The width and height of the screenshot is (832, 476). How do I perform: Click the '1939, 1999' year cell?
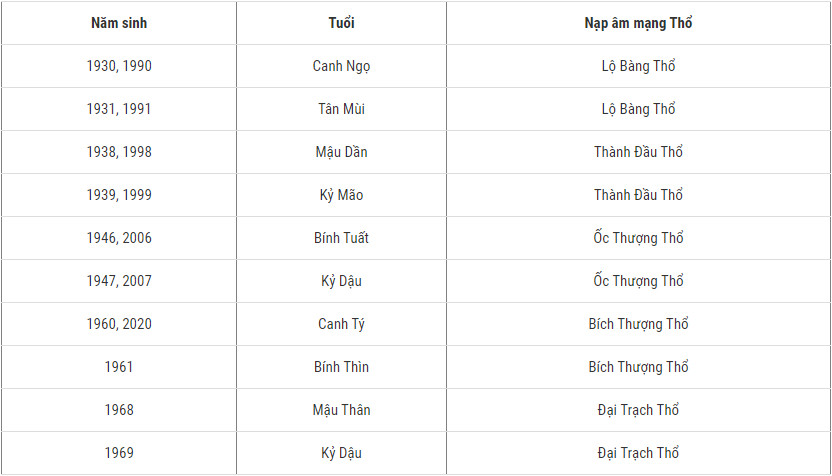pyautogui.click(x=119, y=195)
